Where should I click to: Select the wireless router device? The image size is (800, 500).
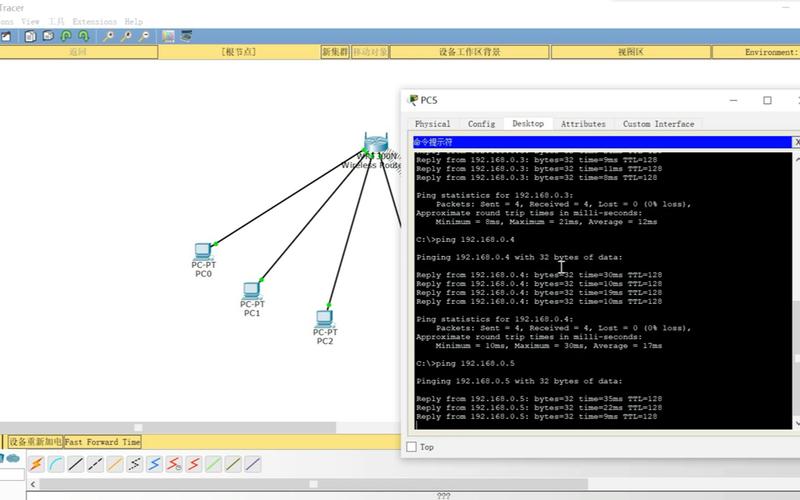coord(376,145)
